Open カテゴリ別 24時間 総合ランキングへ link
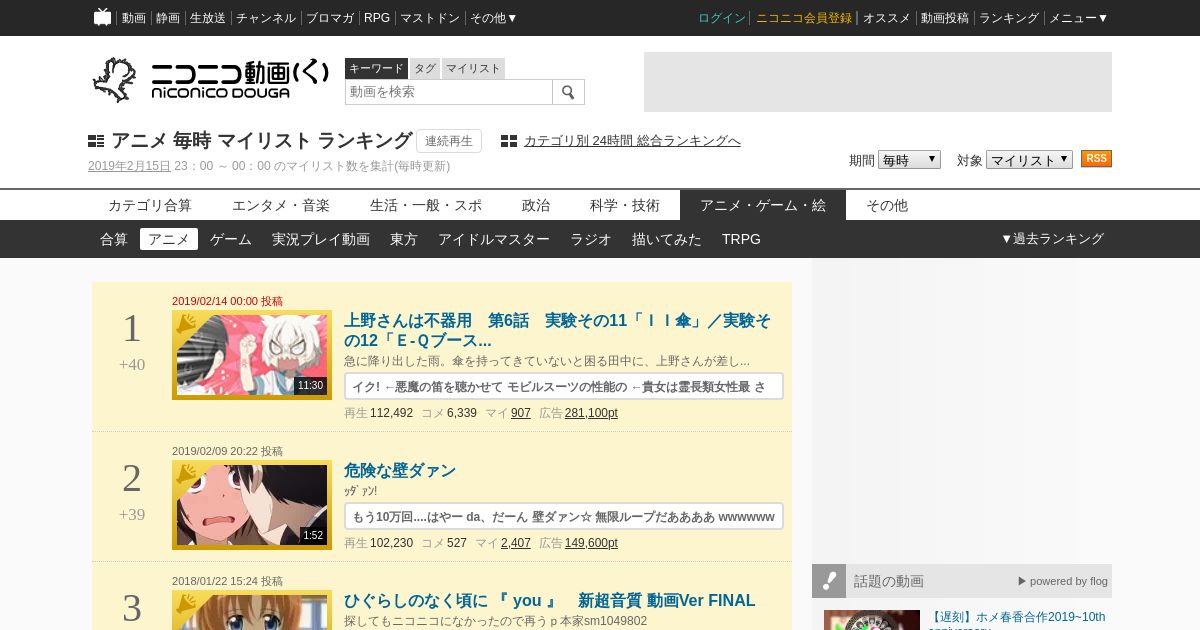The height and width of the screenshot is (630, 1200). click(x=632, y=141)
